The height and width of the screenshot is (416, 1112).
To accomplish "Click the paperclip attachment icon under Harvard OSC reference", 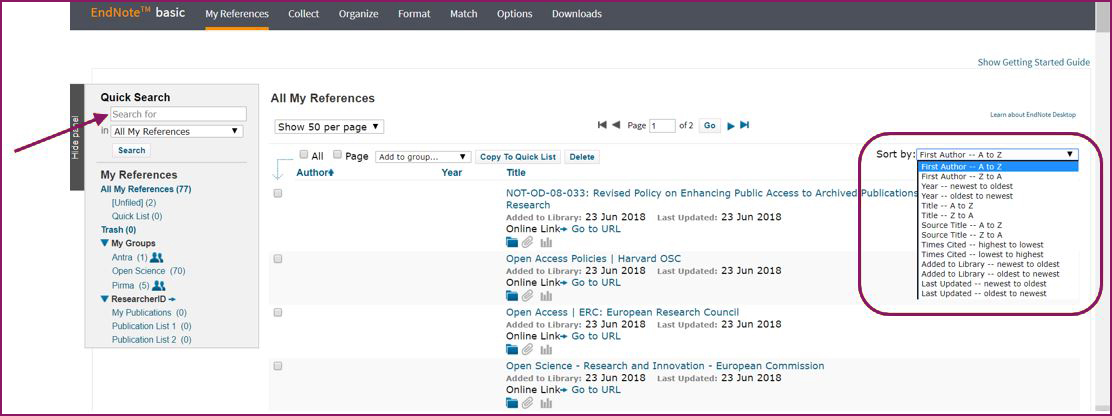I will point(528,296).
